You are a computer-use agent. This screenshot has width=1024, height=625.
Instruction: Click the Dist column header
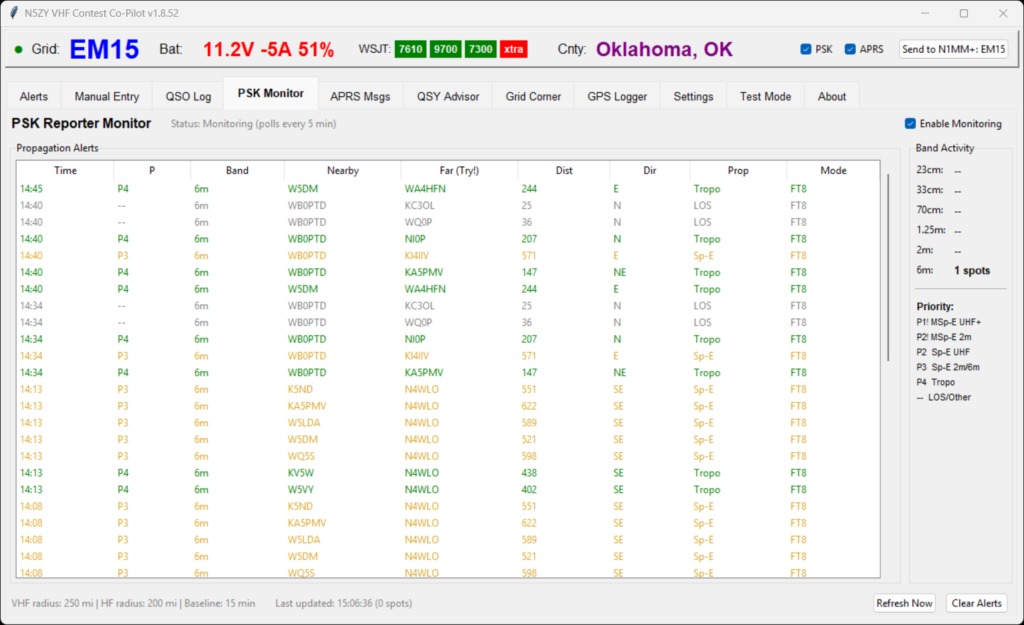(x=564, y=171)
